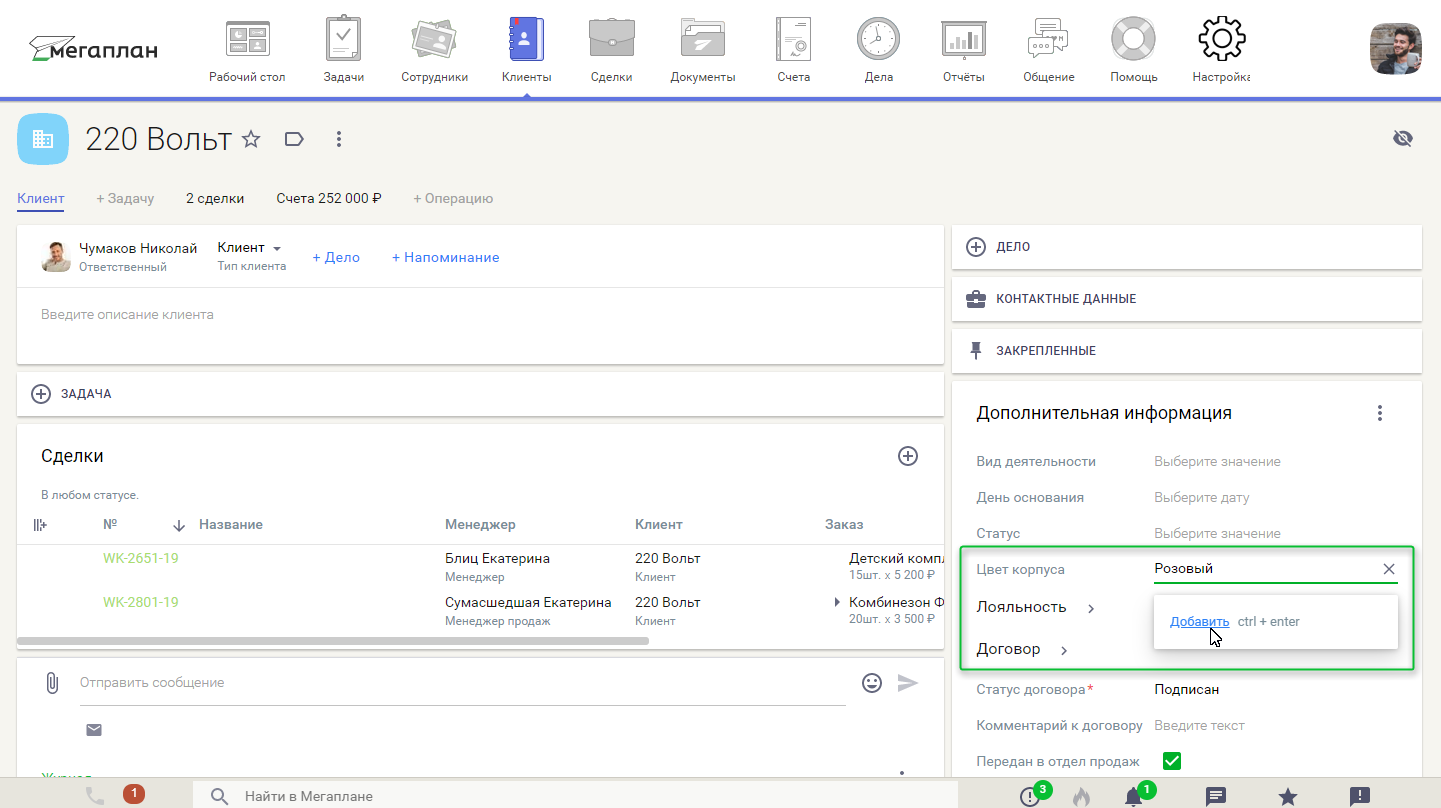Expand the КОНТАКТНЫЕ ДАННЫЕ panel
Screen dimensions: 1441x808
tap(1186, 299)
